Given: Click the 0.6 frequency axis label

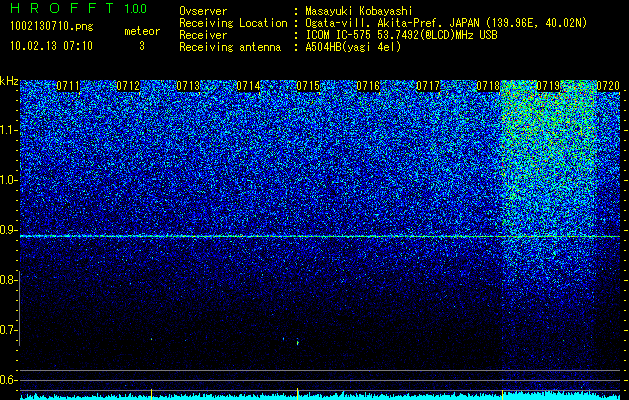Looking at the screenshot, I should 8,380.
